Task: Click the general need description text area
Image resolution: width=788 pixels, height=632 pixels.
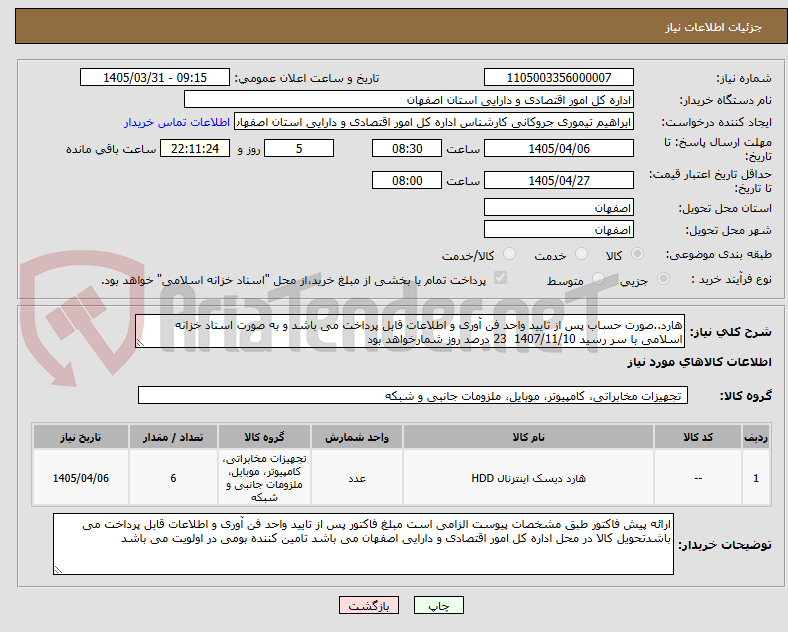Action: (x=410, y=332)
